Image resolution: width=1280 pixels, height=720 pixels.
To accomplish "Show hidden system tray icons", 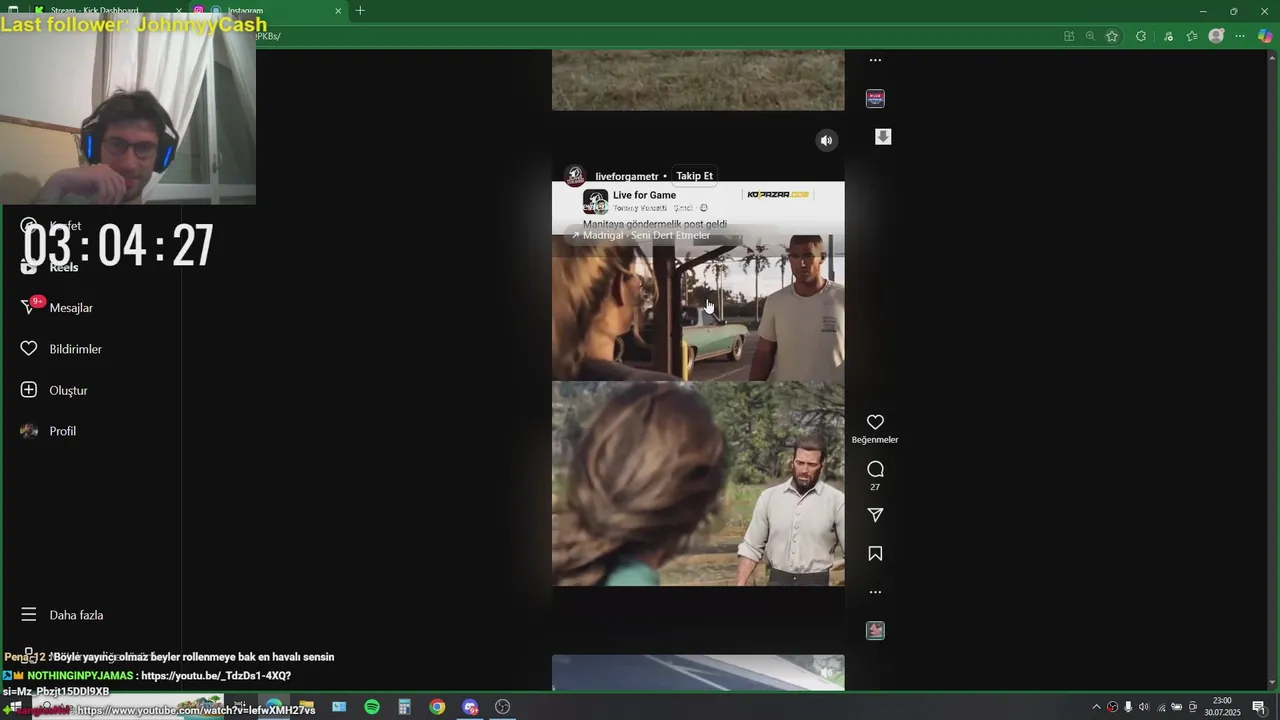I will tap(1096, 707).
